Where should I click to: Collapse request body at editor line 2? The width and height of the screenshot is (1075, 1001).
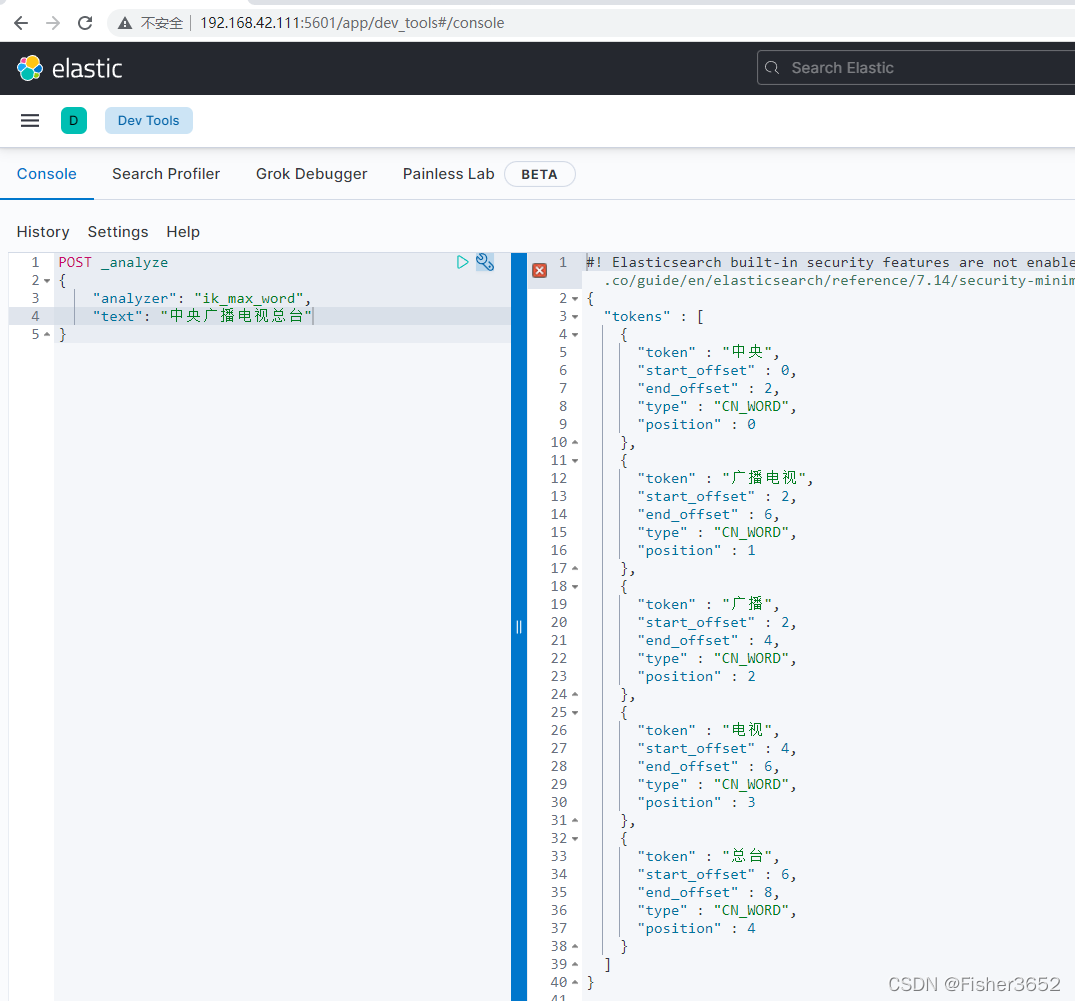47,280
